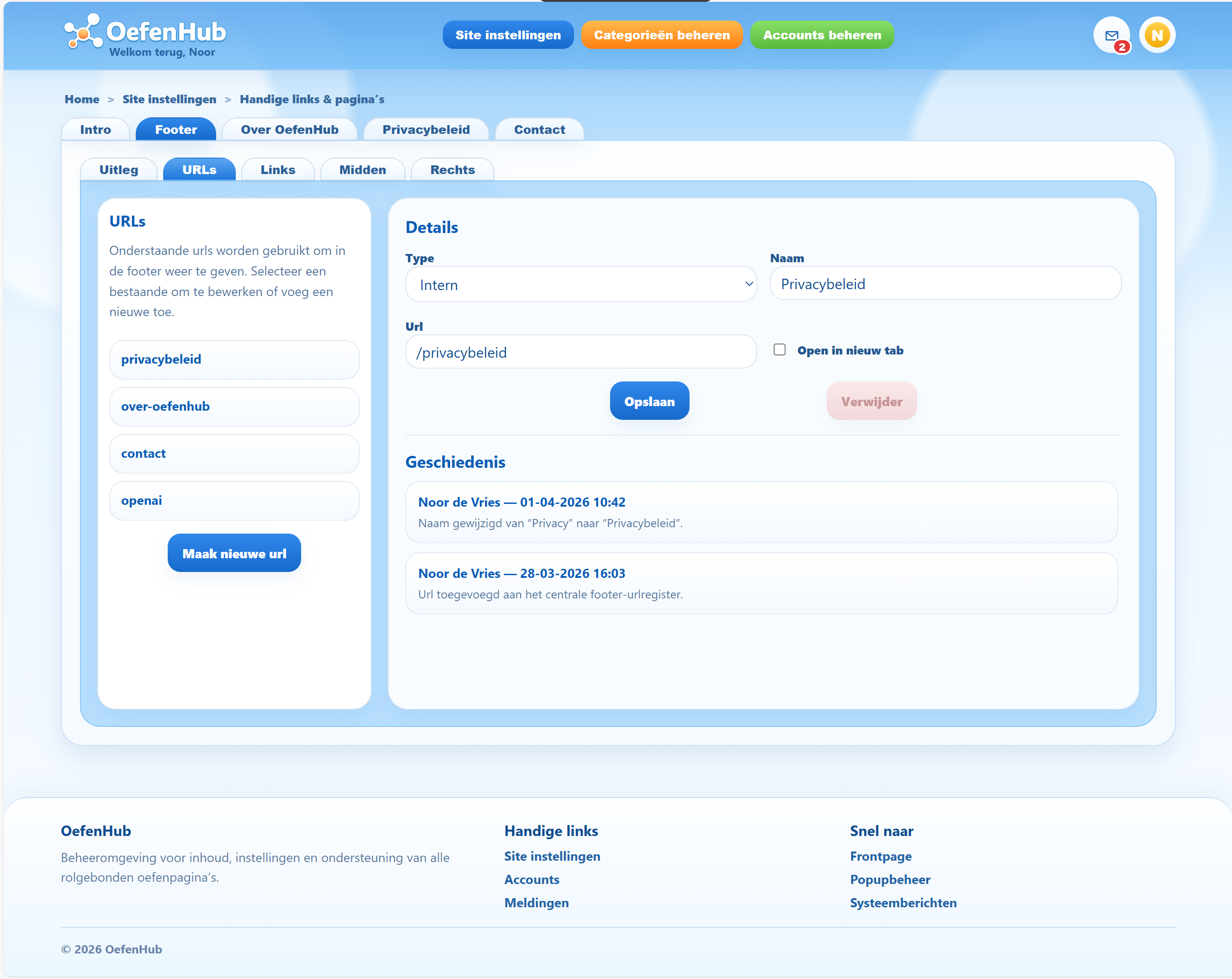Screen dimensions: 1232x979
Task: Select the contact url entry
Action: click(x=234, y=454)
